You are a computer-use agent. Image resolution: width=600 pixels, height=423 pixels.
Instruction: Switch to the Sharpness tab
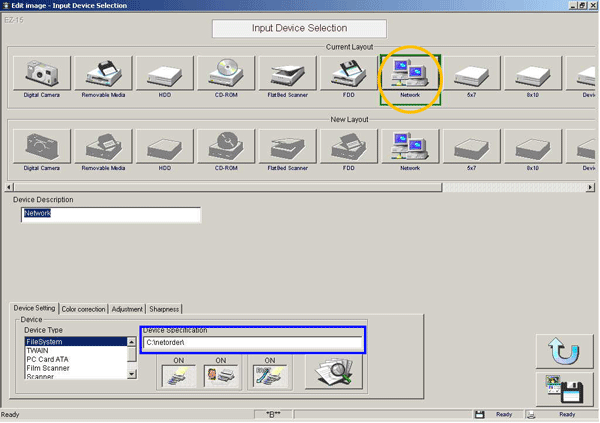tap(164, 309)
